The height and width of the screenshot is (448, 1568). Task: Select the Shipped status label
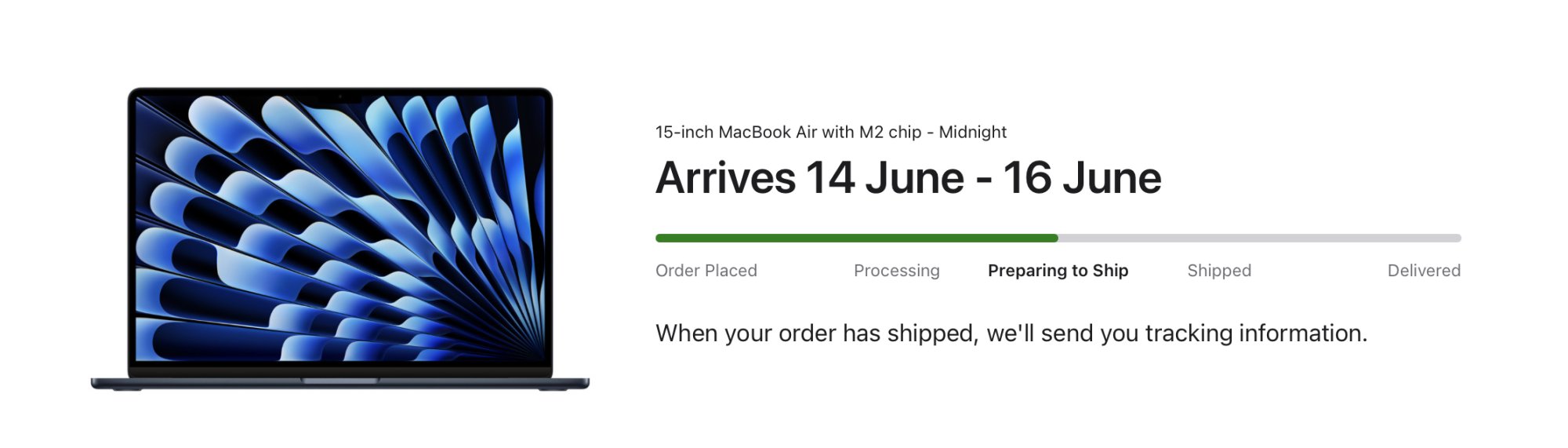1219,271
